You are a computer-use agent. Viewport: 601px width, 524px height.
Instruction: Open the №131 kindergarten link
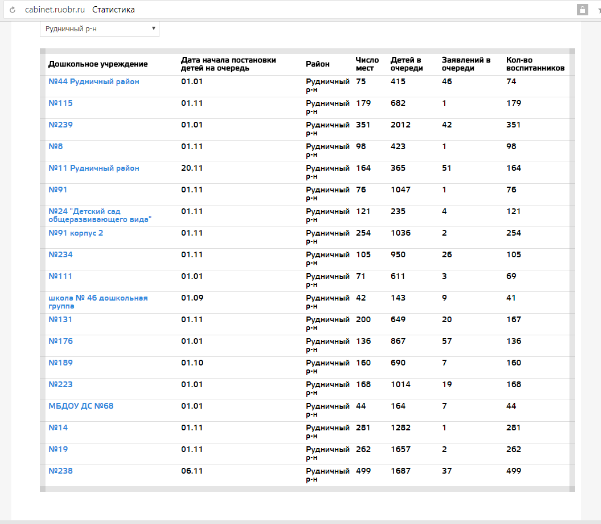click(x=60, y=319)
